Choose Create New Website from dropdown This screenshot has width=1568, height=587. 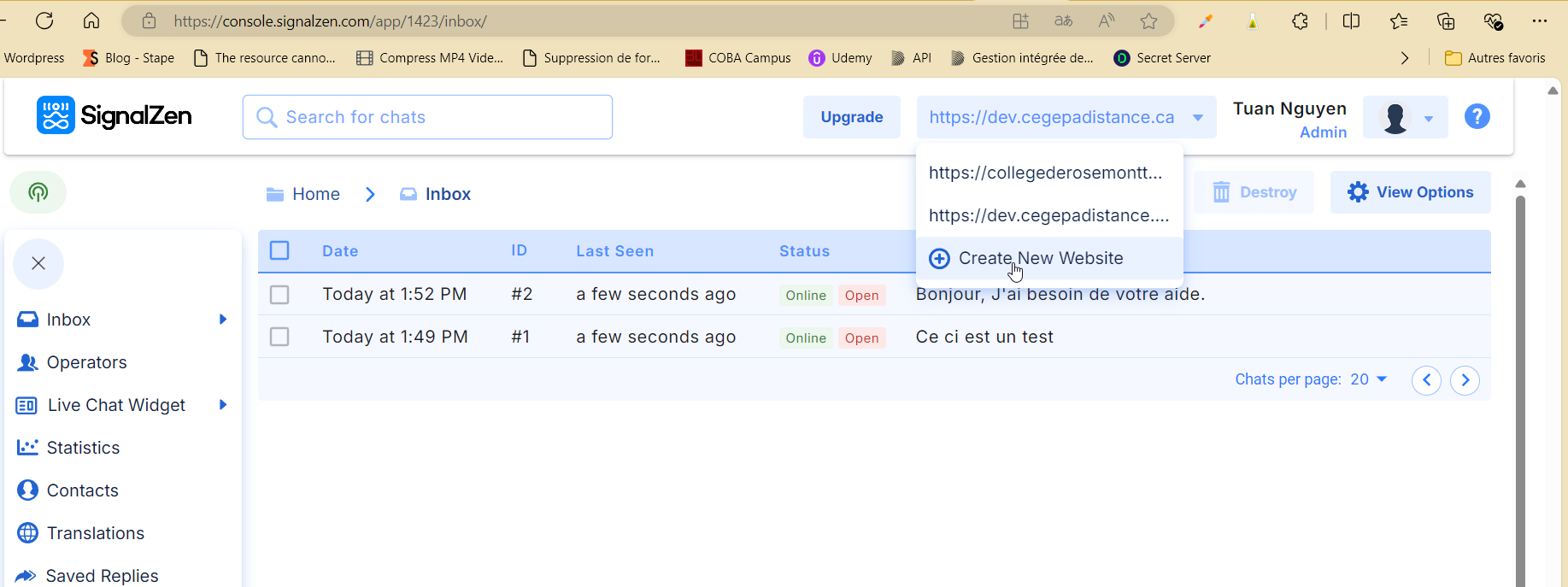click(x=1040, y=258)
